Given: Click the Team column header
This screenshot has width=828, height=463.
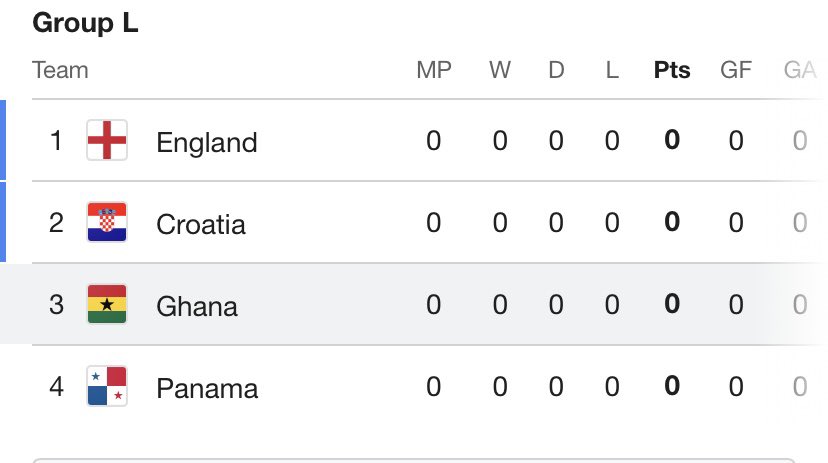Looking at the screenshot, I should coord(60,71).
